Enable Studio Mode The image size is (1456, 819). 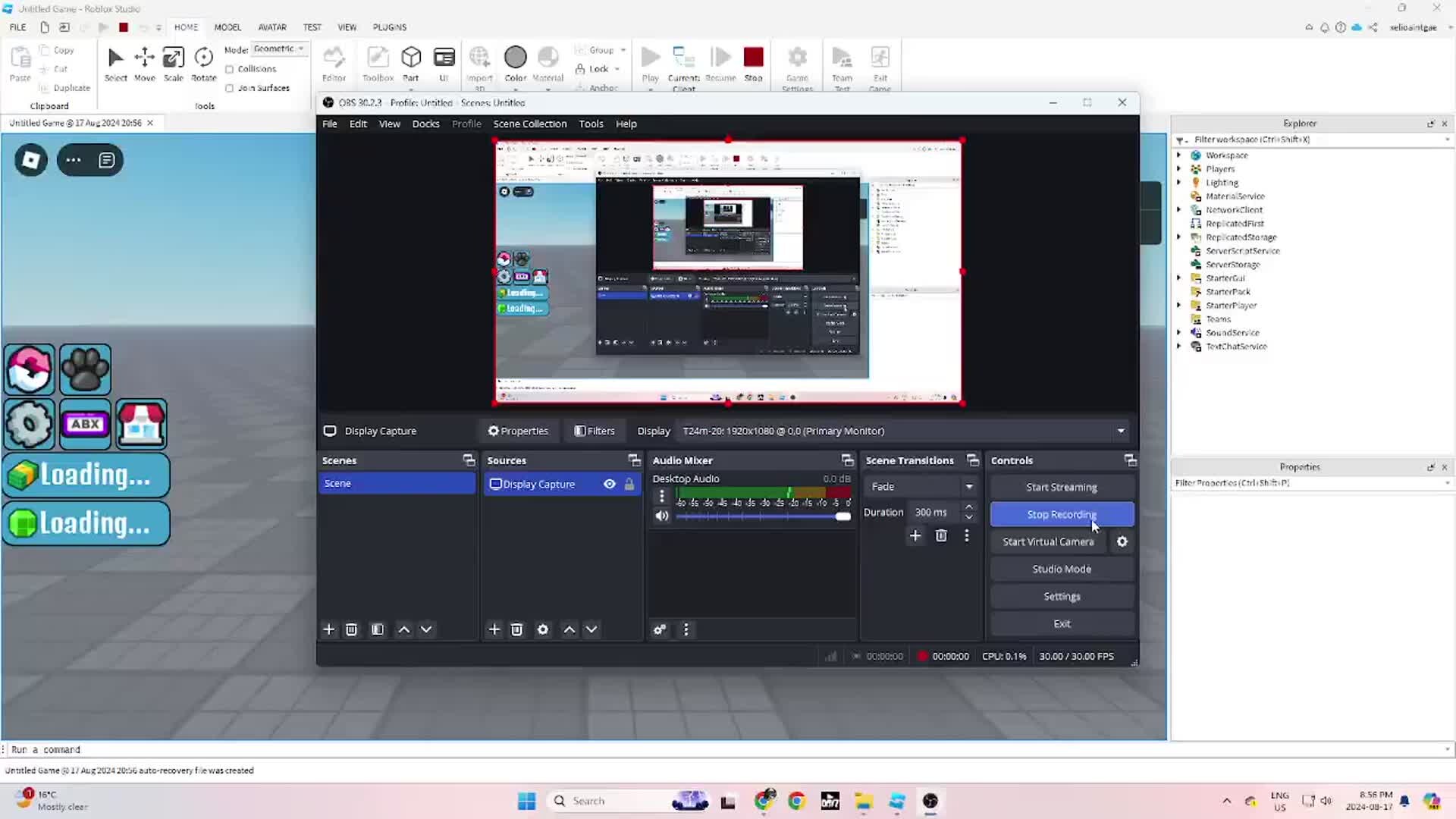(x=1061, y=569)
